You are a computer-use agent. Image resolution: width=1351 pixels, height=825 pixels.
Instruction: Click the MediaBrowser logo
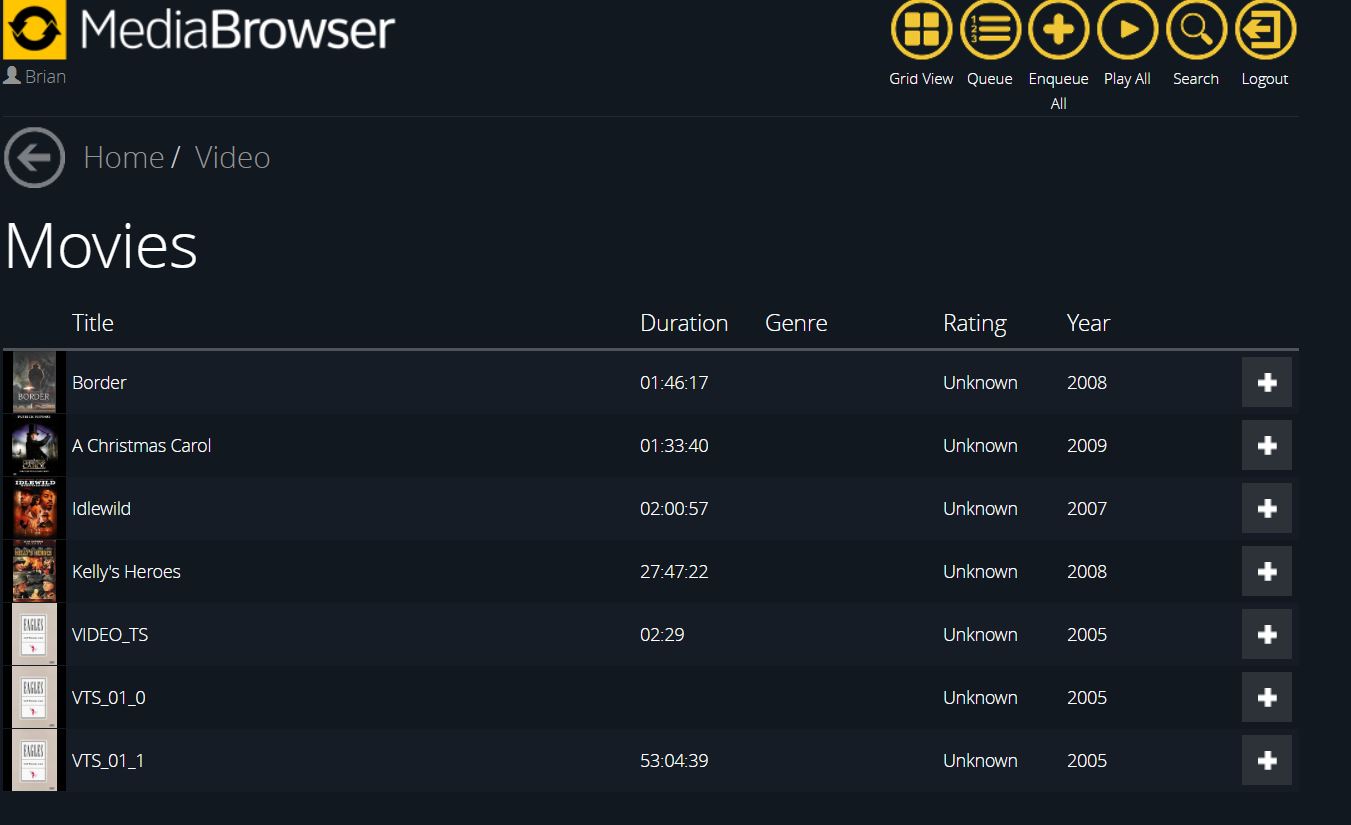34,30
